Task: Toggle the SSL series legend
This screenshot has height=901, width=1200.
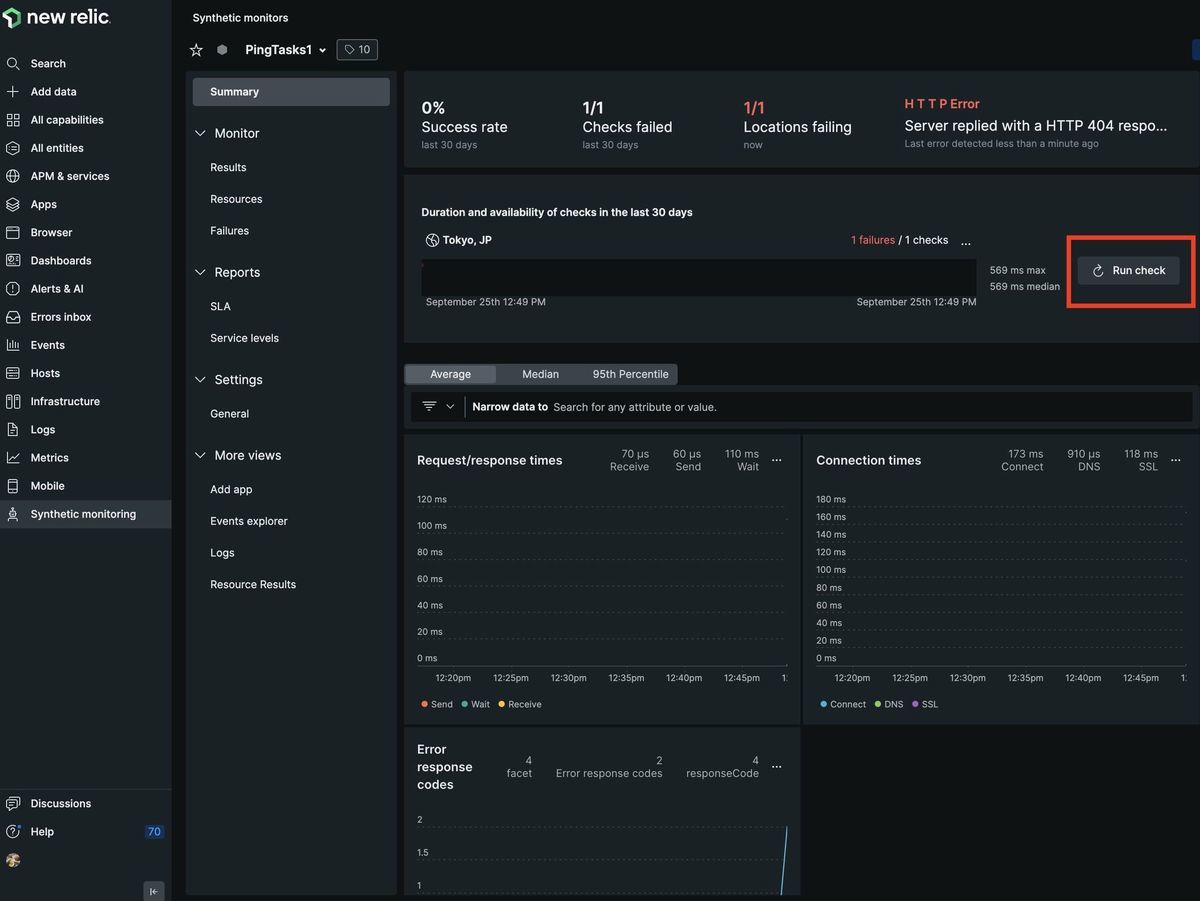Action: click(x=925, y=704)
